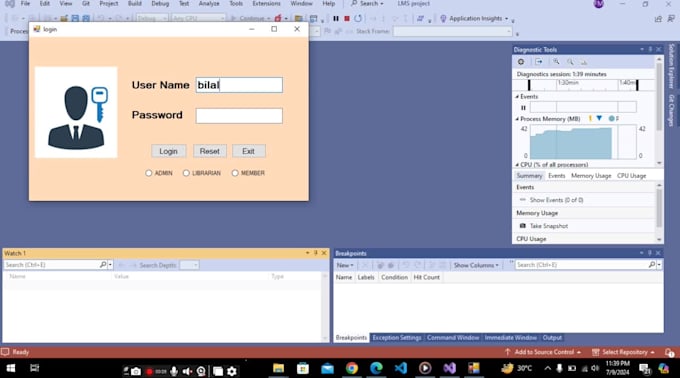The image size is (680, 378).
Task: Switch to the Immediate Window tab
Action: coord(510,338)
